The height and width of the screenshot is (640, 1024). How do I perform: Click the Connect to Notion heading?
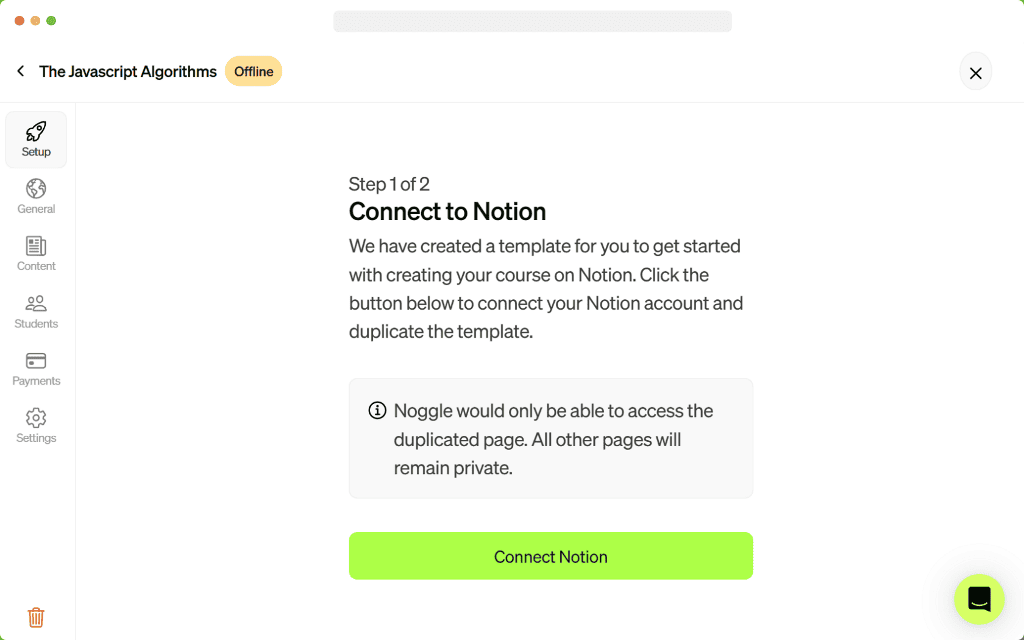pyautogui.click(x=447, y=212)
